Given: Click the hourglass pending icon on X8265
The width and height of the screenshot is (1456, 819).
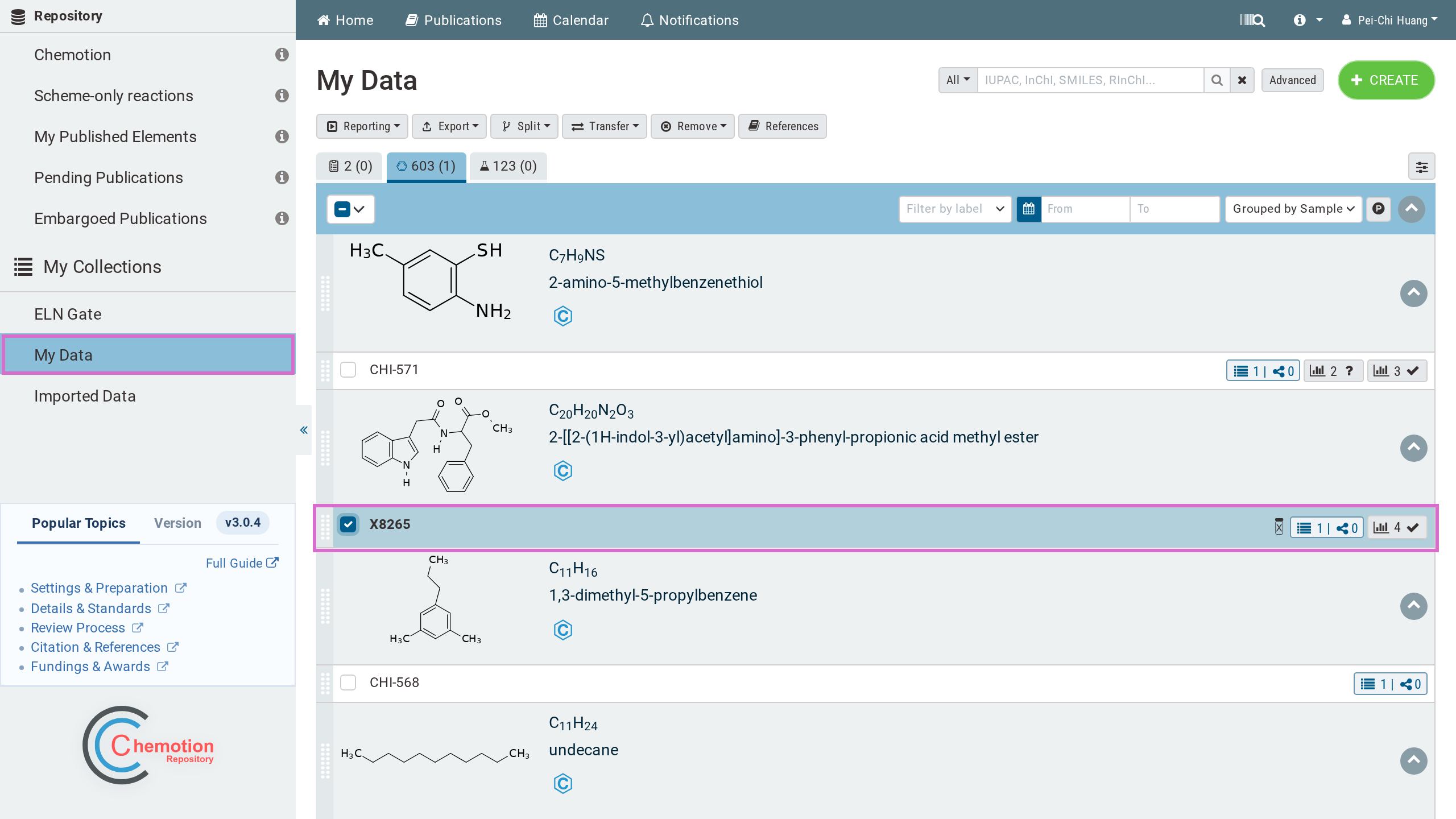Looking at the screenshot, I should (x=1279, y=527).
